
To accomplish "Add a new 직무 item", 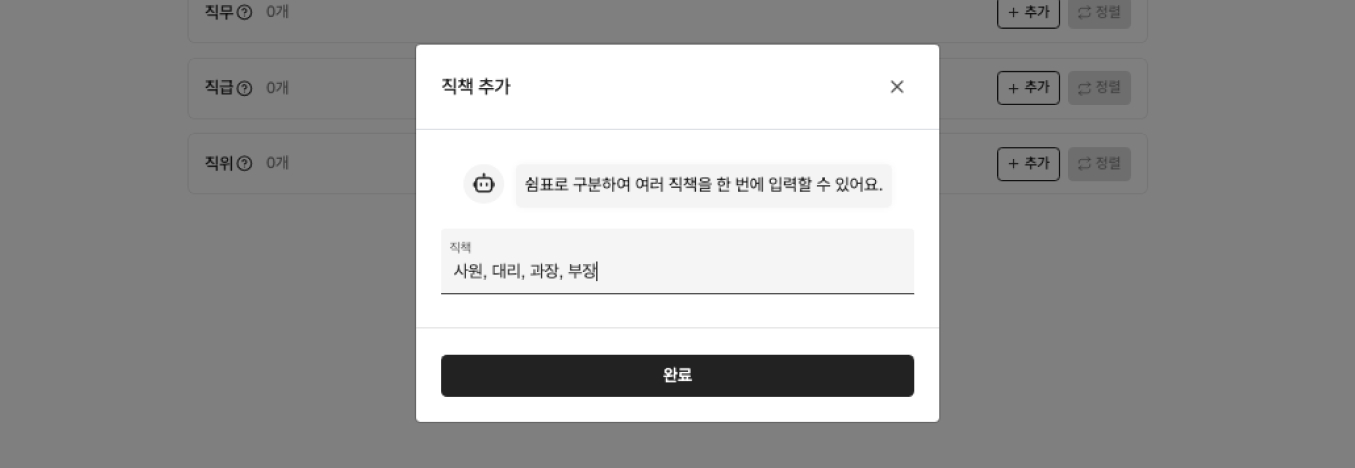I will pyautogui.click(x=1028, y=12).
